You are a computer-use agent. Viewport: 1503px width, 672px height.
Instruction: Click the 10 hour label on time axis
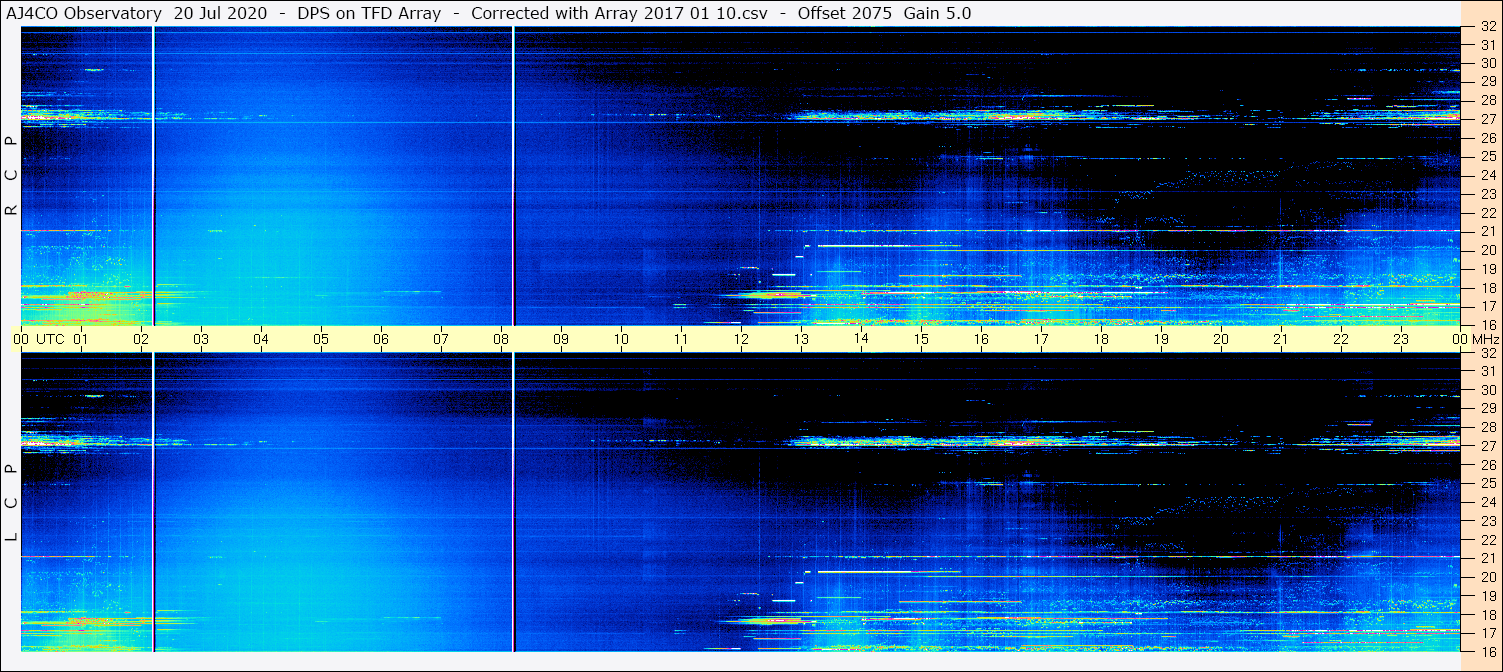(621, 339)
